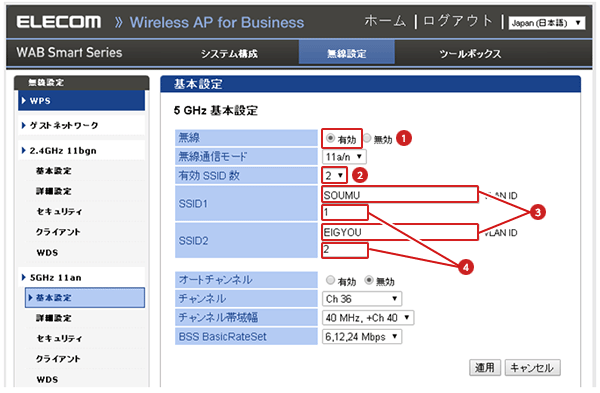Open セキュリティ under 2.4GHz 11bgn
The width and height of the screenshot is (600, 393).
click(x=59, y=211)
